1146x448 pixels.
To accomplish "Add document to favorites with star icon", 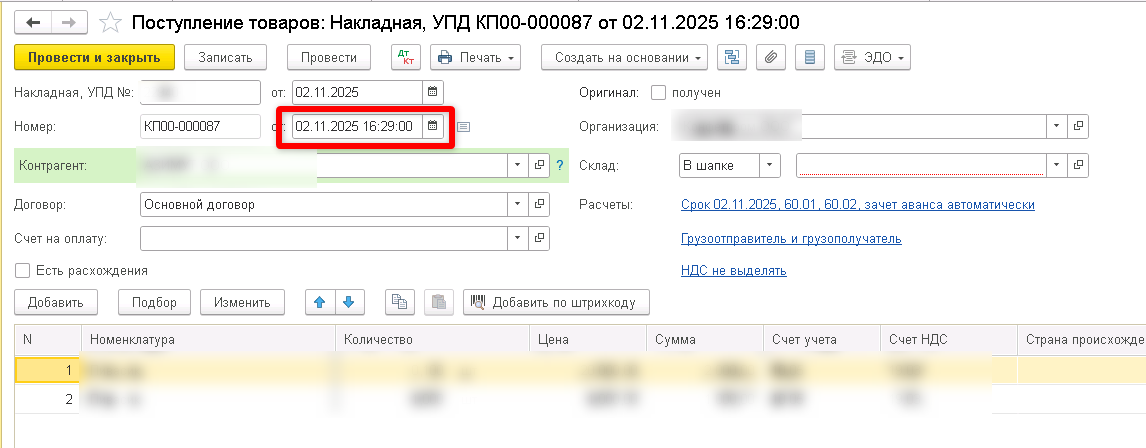I will (110, 23).
